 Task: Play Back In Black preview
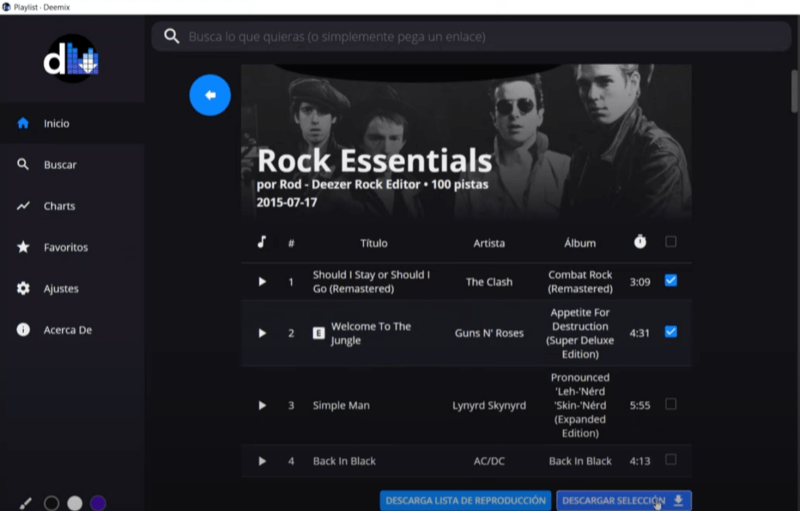[x=262, y=461]
